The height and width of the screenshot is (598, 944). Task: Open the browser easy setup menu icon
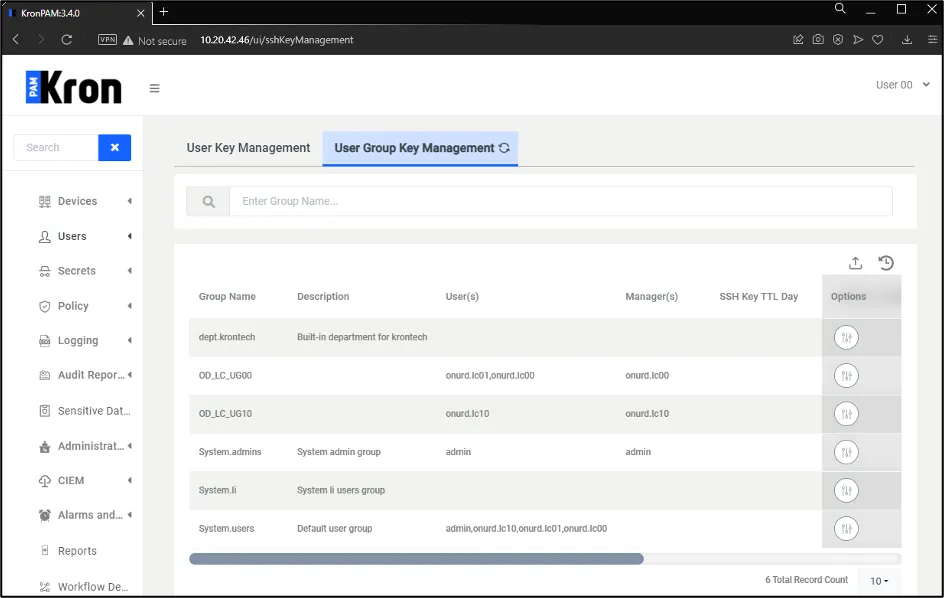(933, 40)
